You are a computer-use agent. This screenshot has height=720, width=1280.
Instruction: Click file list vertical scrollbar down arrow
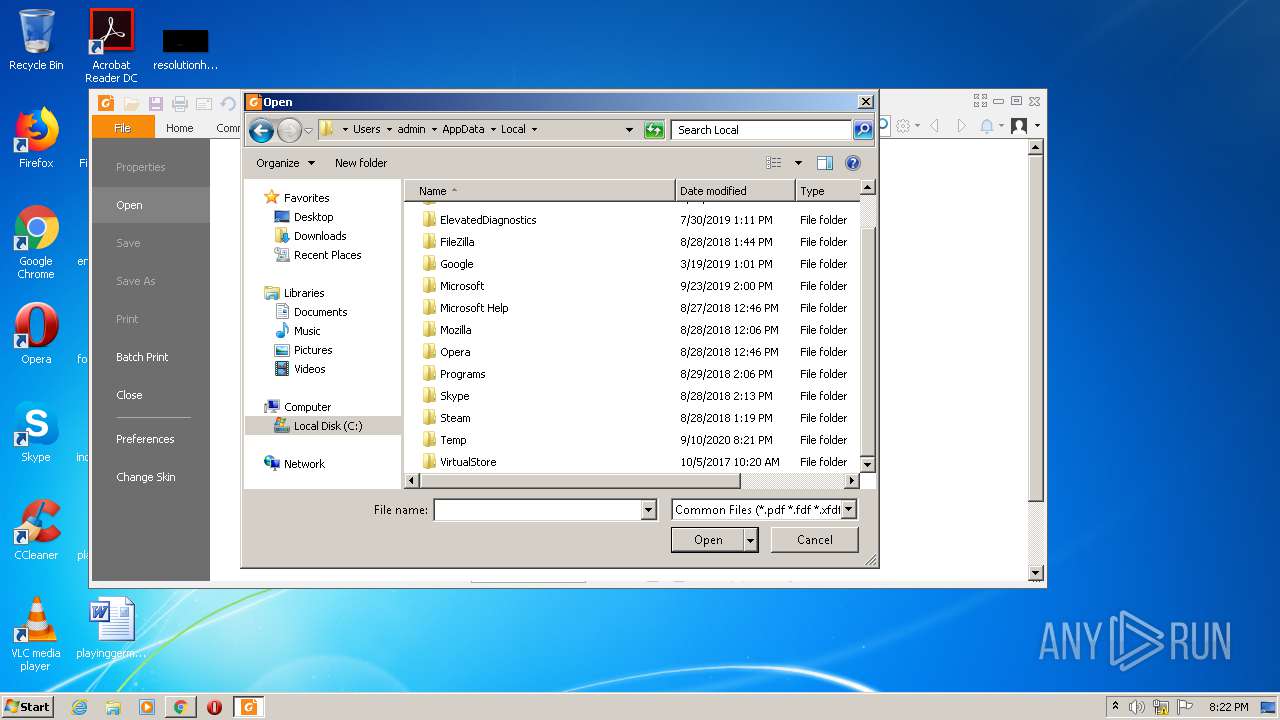(867, 465)
